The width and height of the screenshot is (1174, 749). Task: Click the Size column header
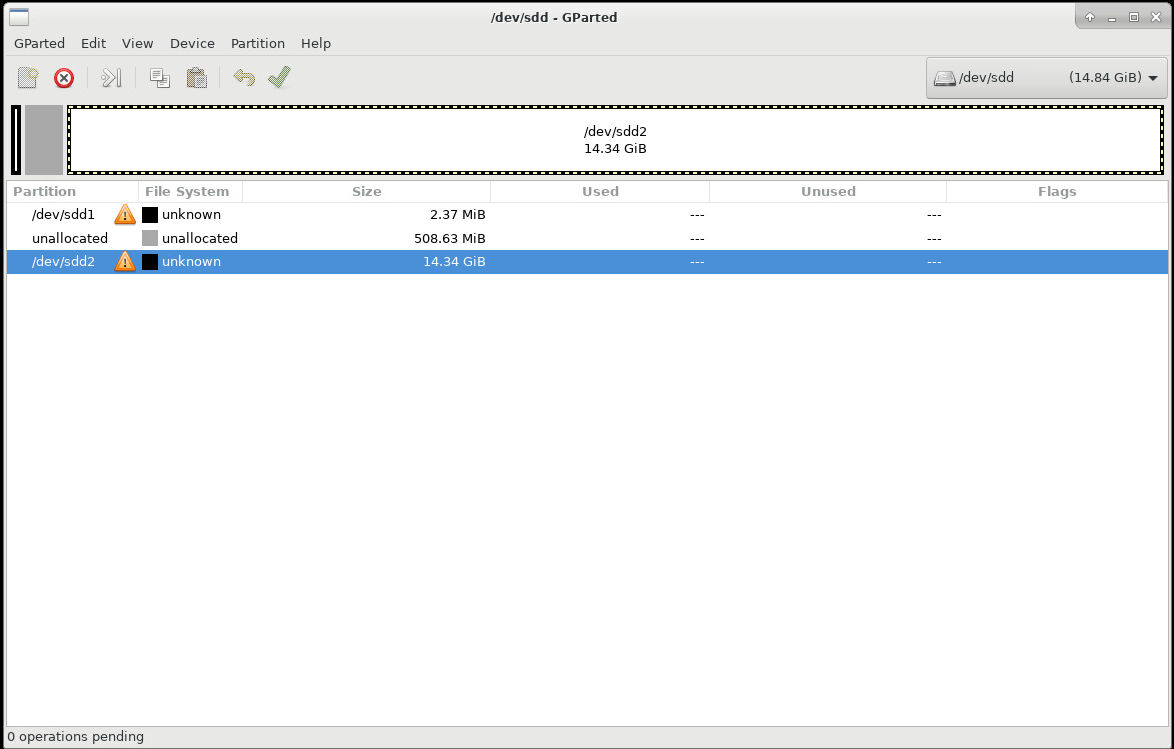[x=367, y=192]
